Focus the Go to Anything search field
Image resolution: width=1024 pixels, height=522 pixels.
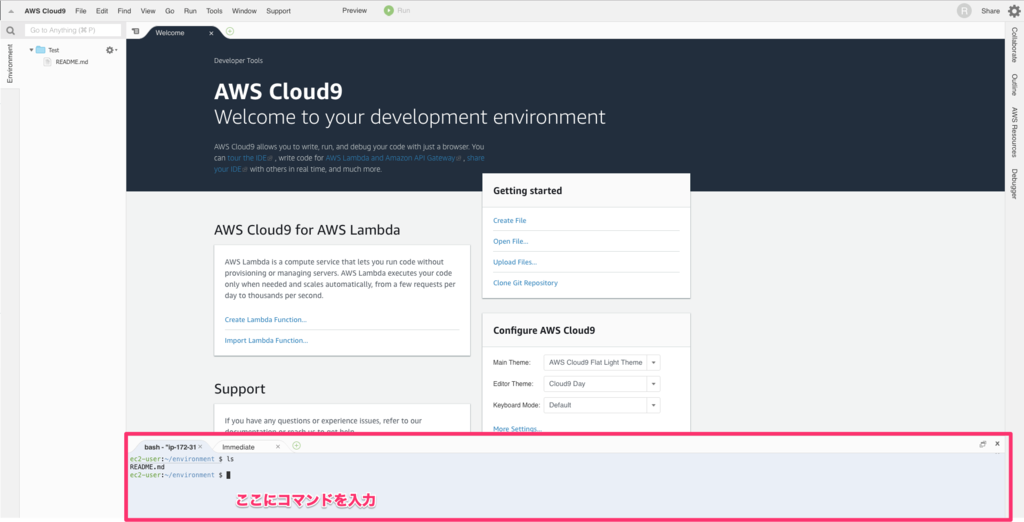pyautogui.click(x=72, y=31)
